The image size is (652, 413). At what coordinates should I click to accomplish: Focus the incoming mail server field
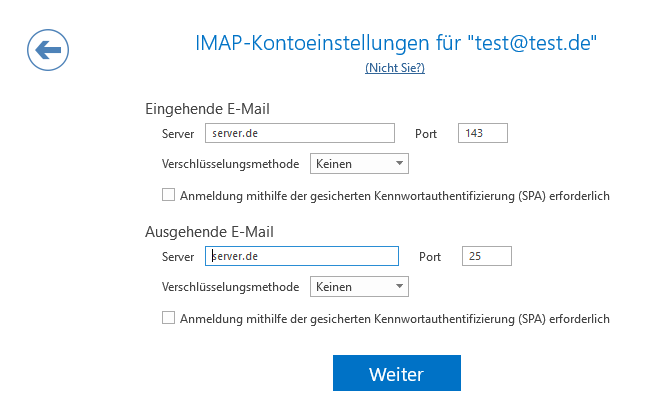(x=299, y=133)
